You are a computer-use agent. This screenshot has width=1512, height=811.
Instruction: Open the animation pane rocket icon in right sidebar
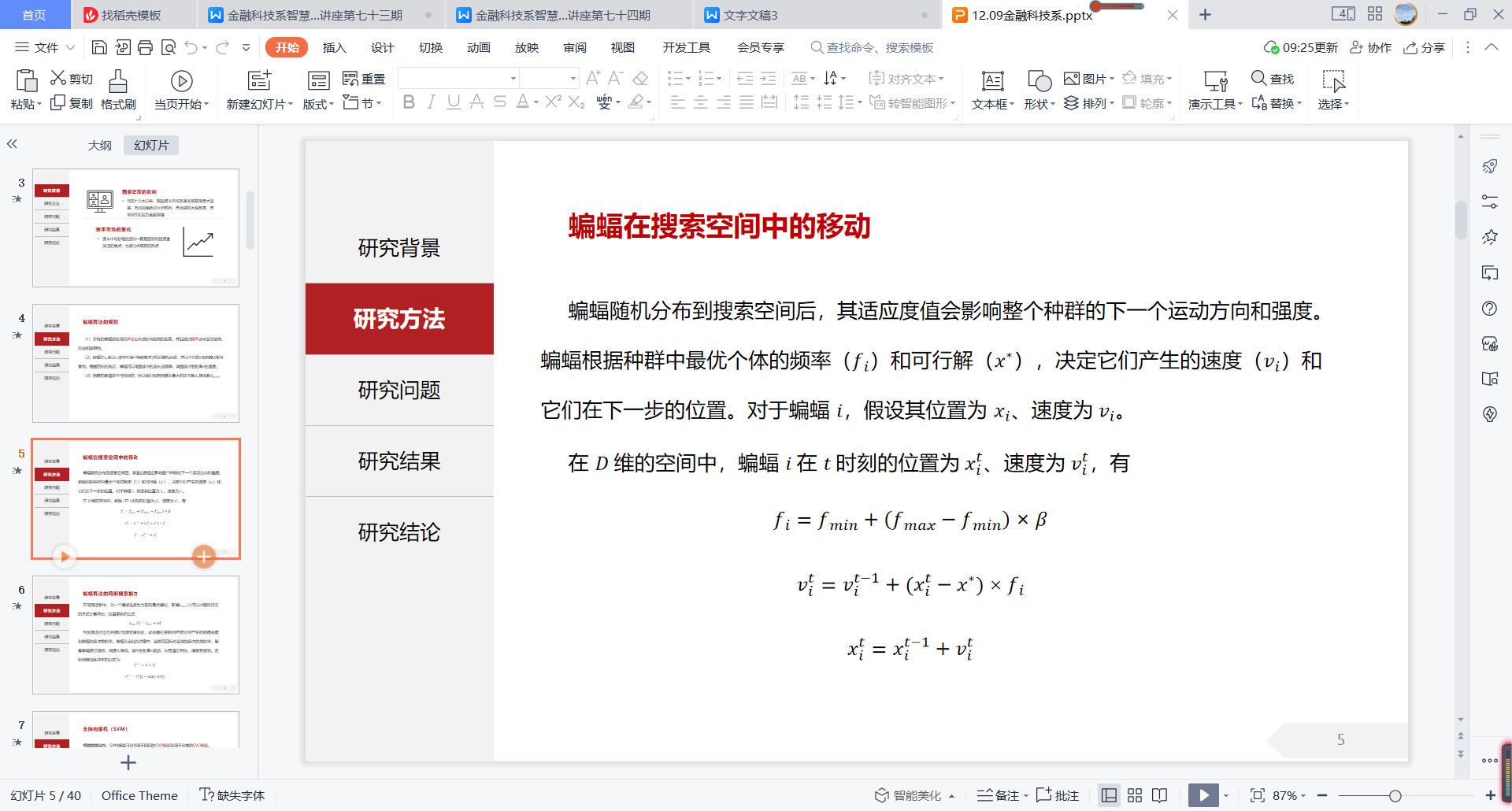(1489, 166)
